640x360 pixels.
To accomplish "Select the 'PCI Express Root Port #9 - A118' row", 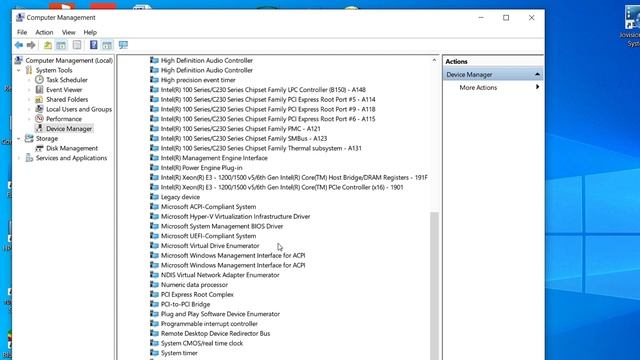I will click(x=268, y=109).
